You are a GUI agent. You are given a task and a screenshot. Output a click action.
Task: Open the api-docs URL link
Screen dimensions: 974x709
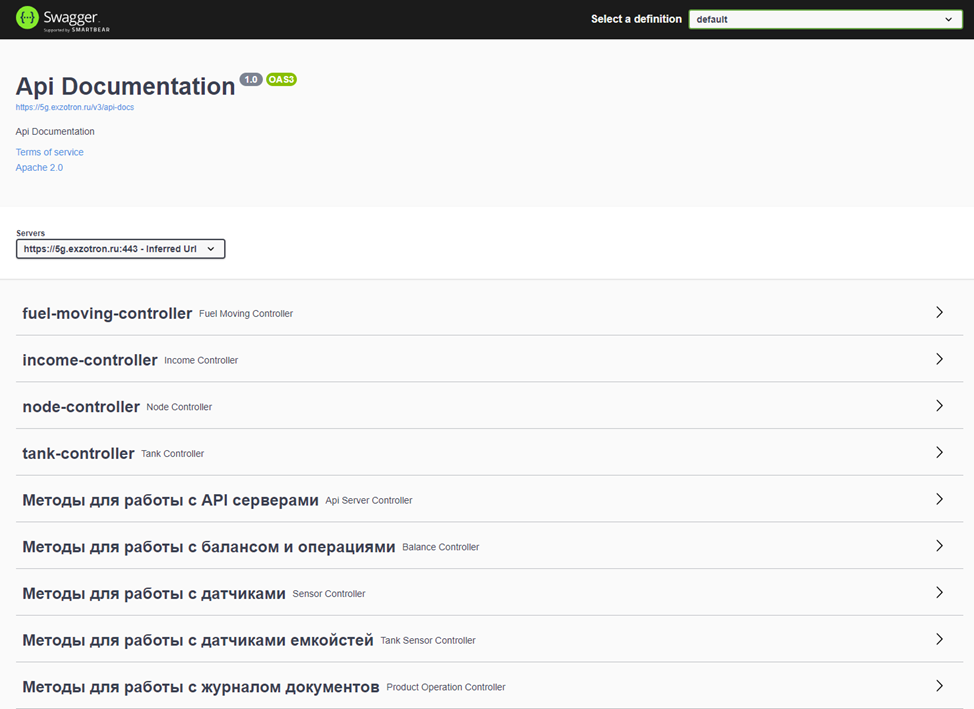coord(75,107)
